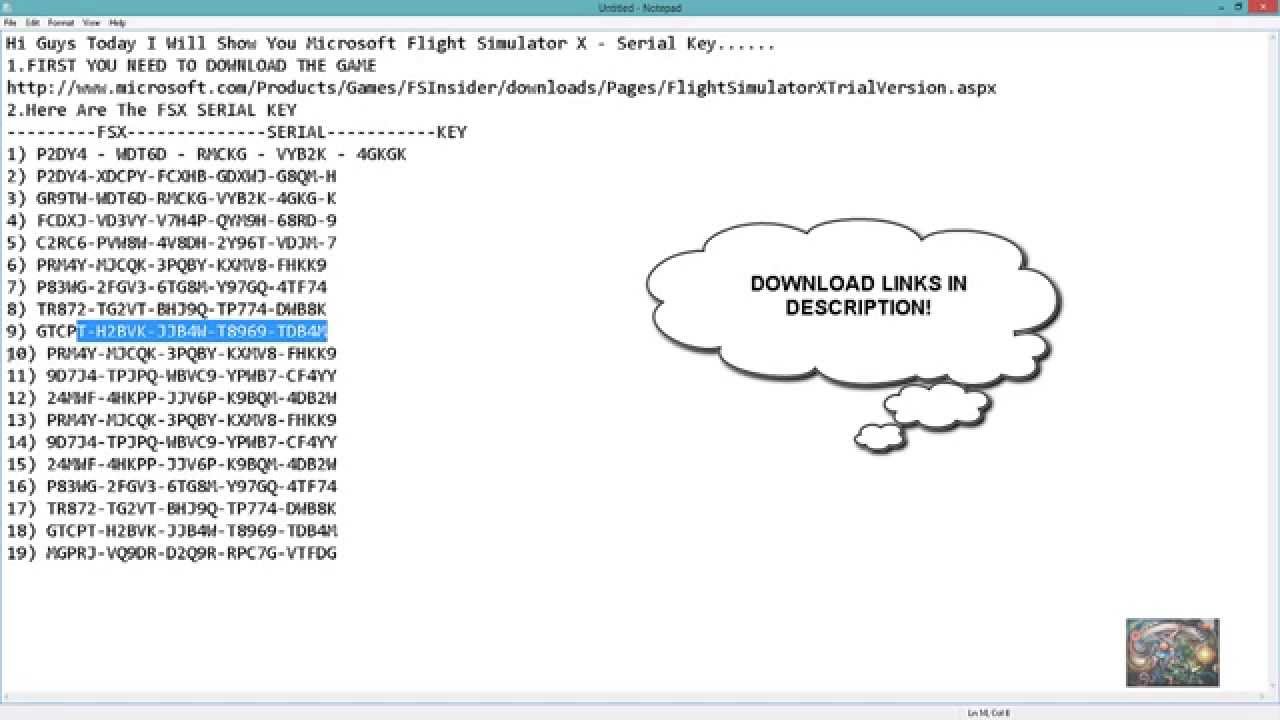Click the vertical scrollbar down arrow
The width and height of the screenshot is (1280, 720).
point(1272,687)
